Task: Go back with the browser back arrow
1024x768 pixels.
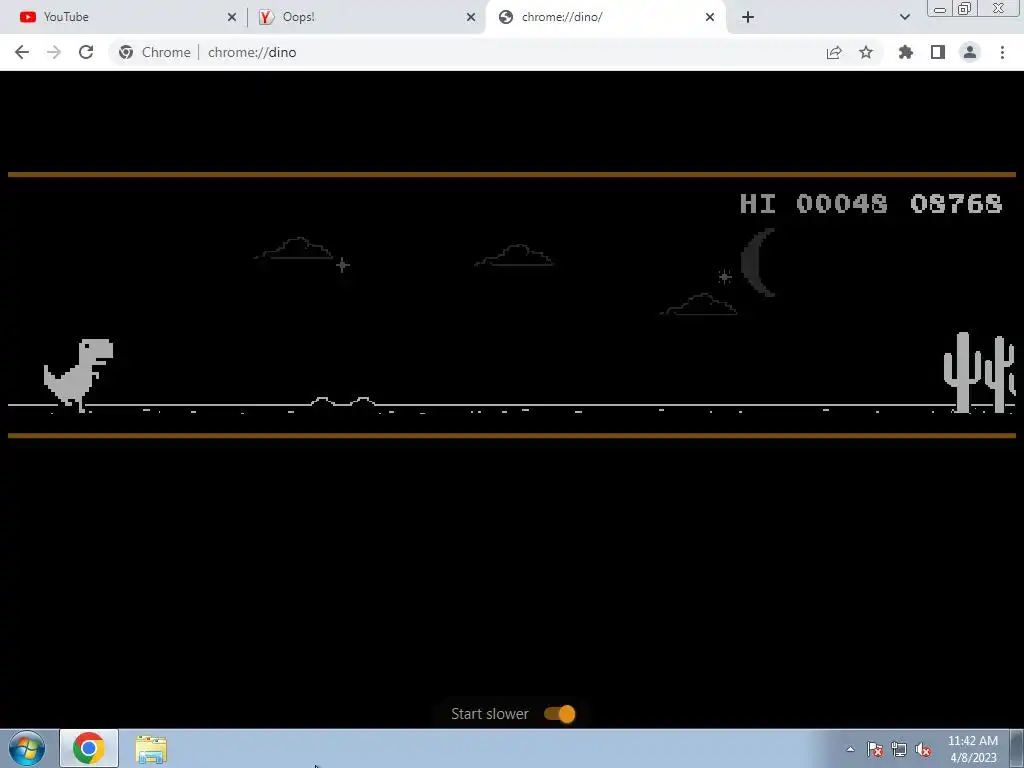Action: click(x=22, y=52)
